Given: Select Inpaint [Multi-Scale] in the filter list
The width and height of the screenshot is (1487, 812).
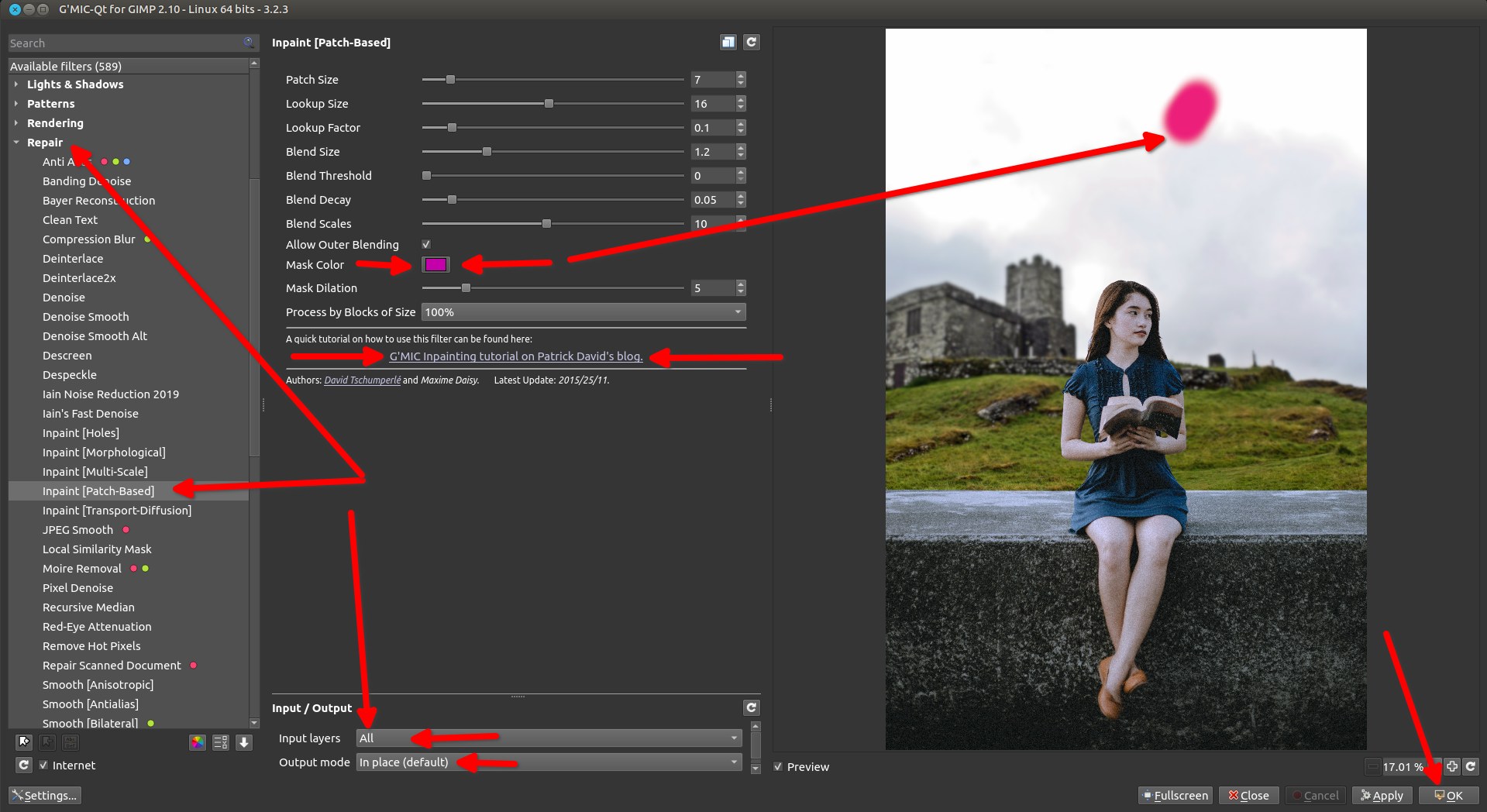Looking at the screenshot, I should click(x=95, y=472).
